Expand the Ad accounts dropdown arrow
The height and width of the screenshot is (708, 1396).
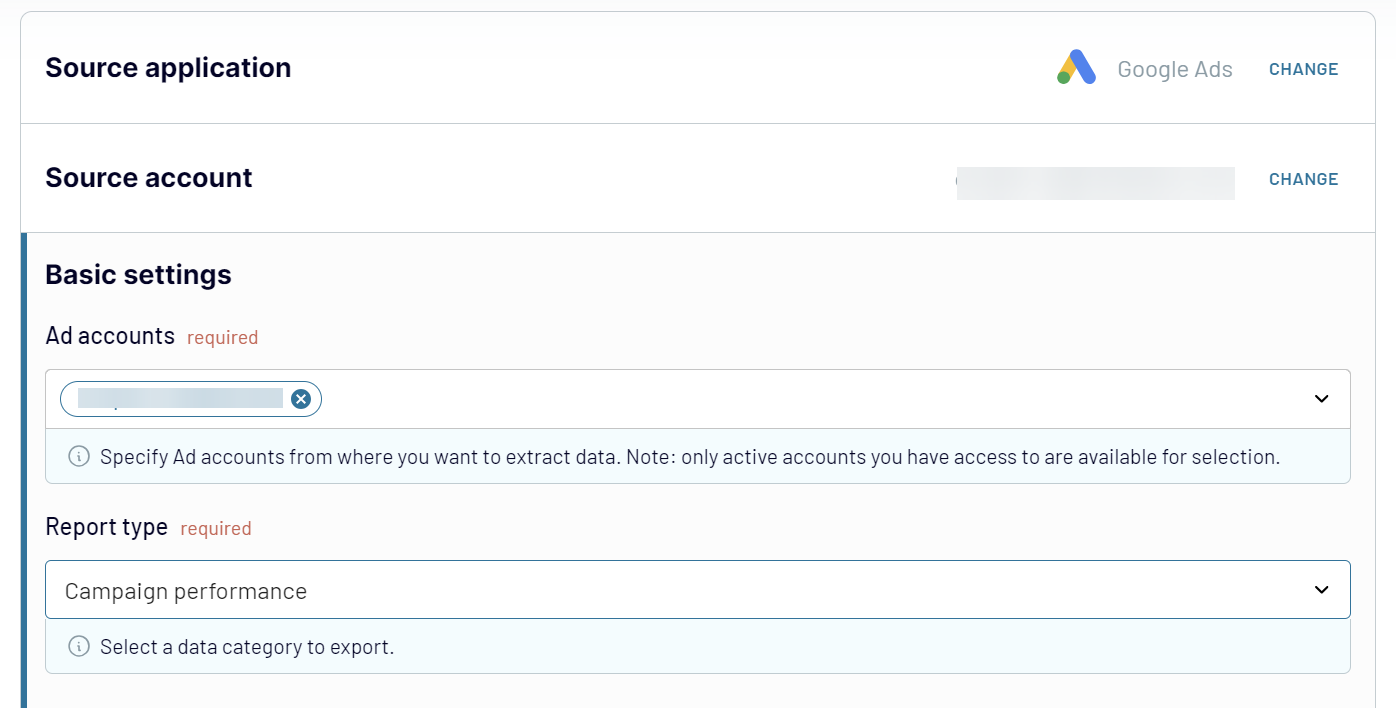pos(1321,399)
